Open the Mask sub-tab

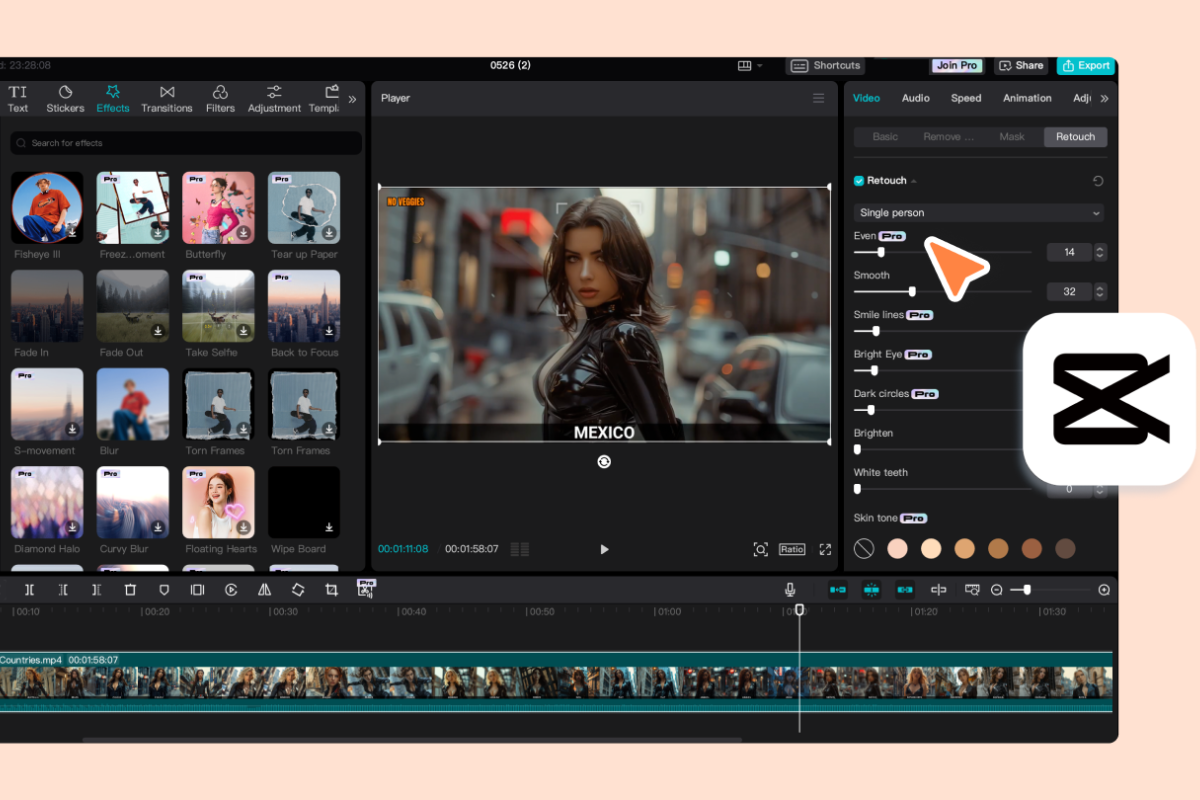1012,137
